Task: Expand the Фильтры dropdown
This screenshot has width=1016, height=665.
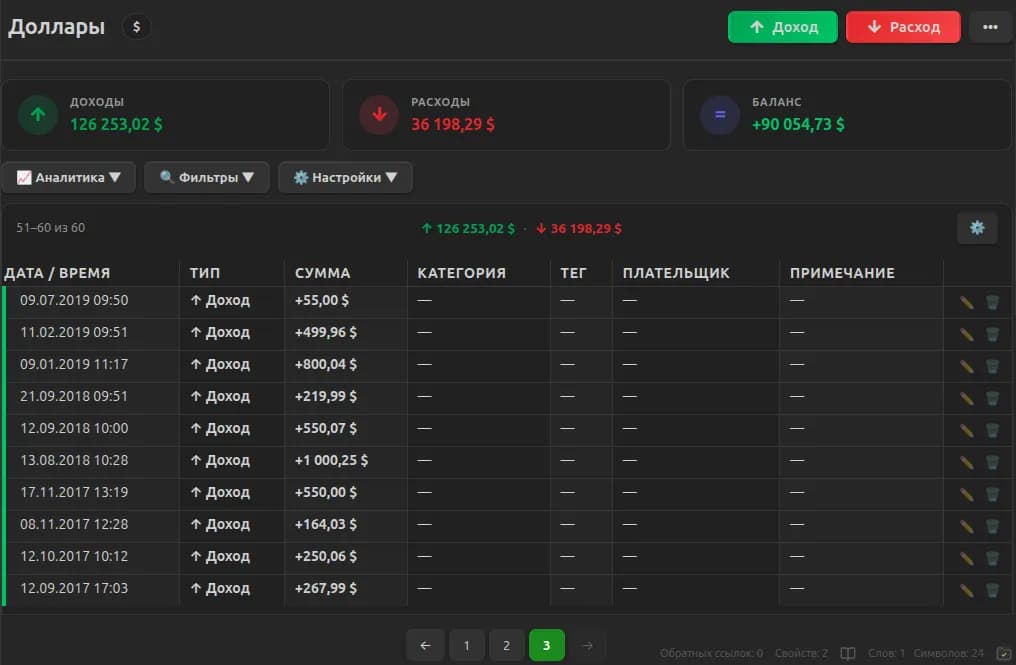Action: coord(207,177)
